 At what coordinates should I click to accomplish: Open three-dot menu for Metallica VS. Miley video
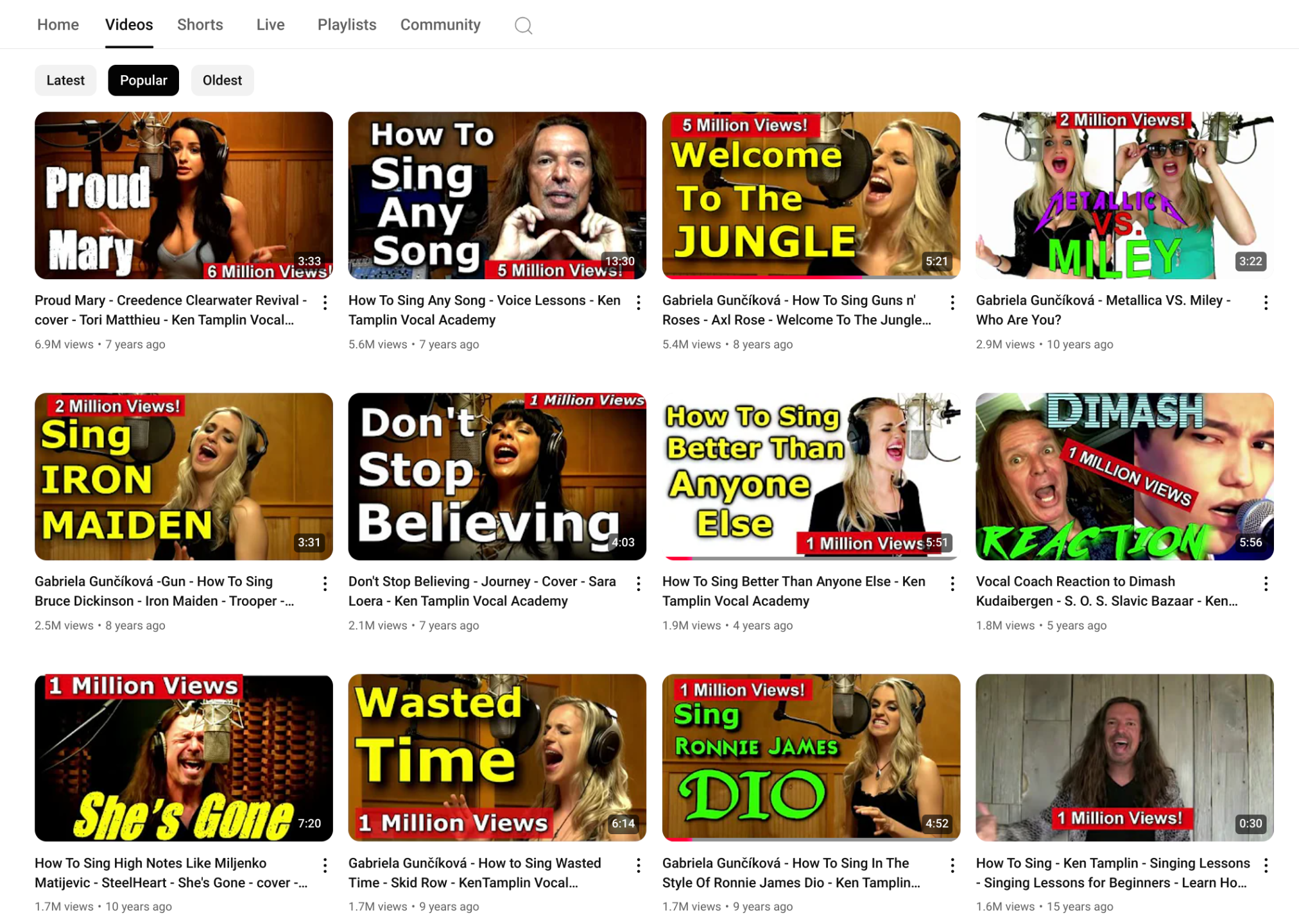coord(1266,303)
